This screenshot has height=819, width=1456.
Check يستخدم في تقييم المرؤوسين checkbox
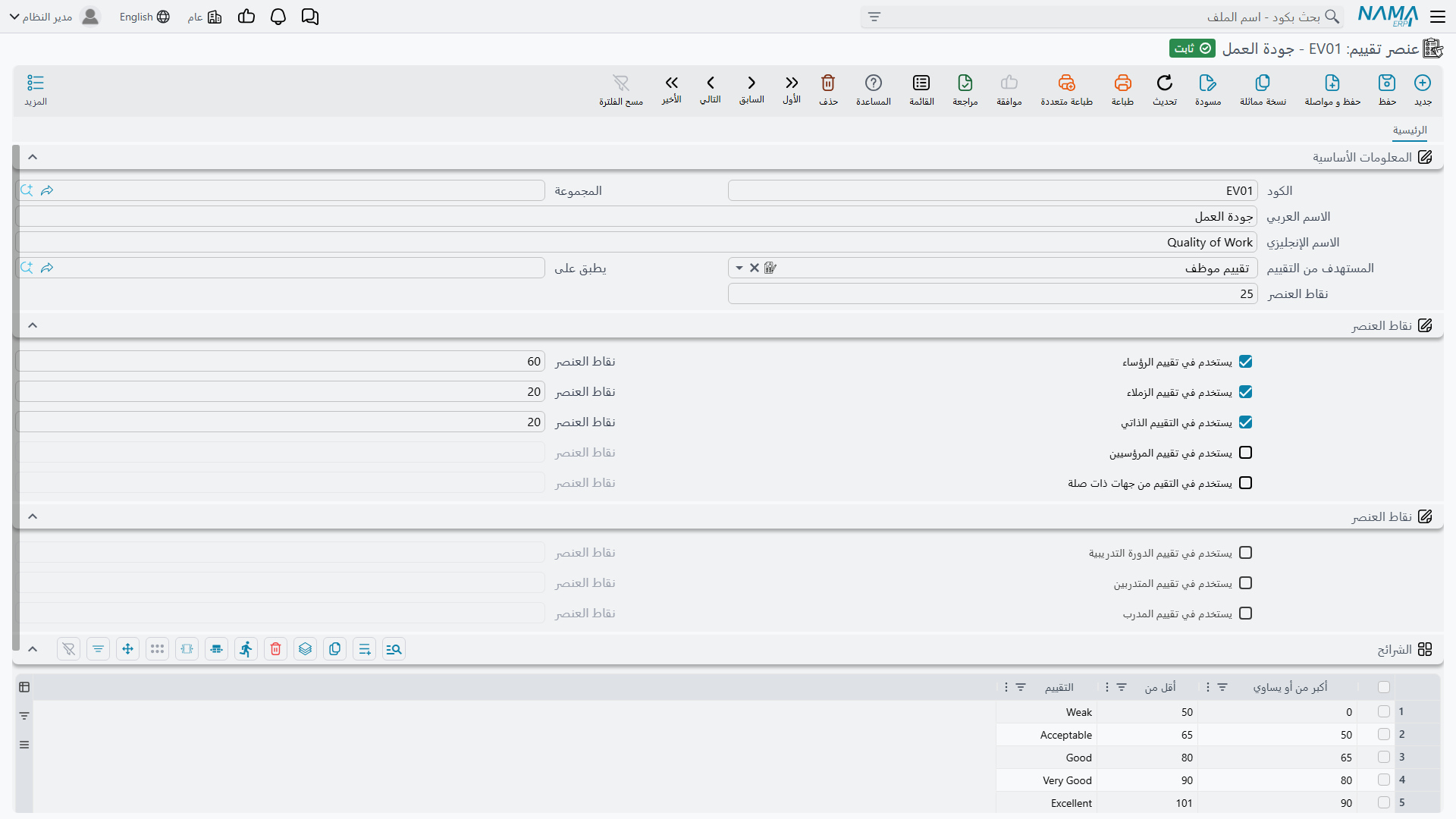(1245, 453)
